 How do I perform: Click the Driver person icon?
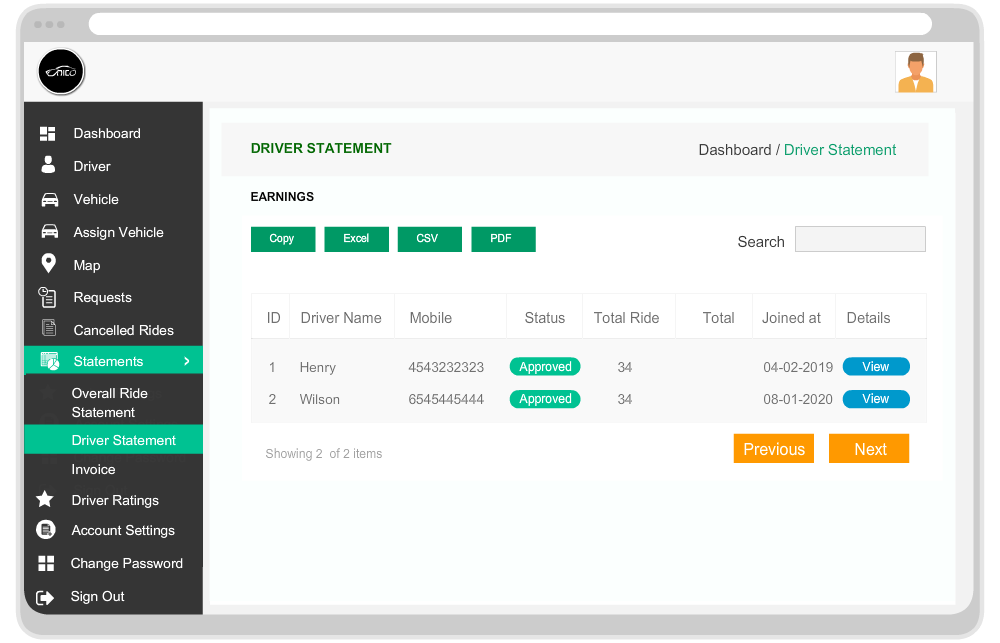coord(48,165)
